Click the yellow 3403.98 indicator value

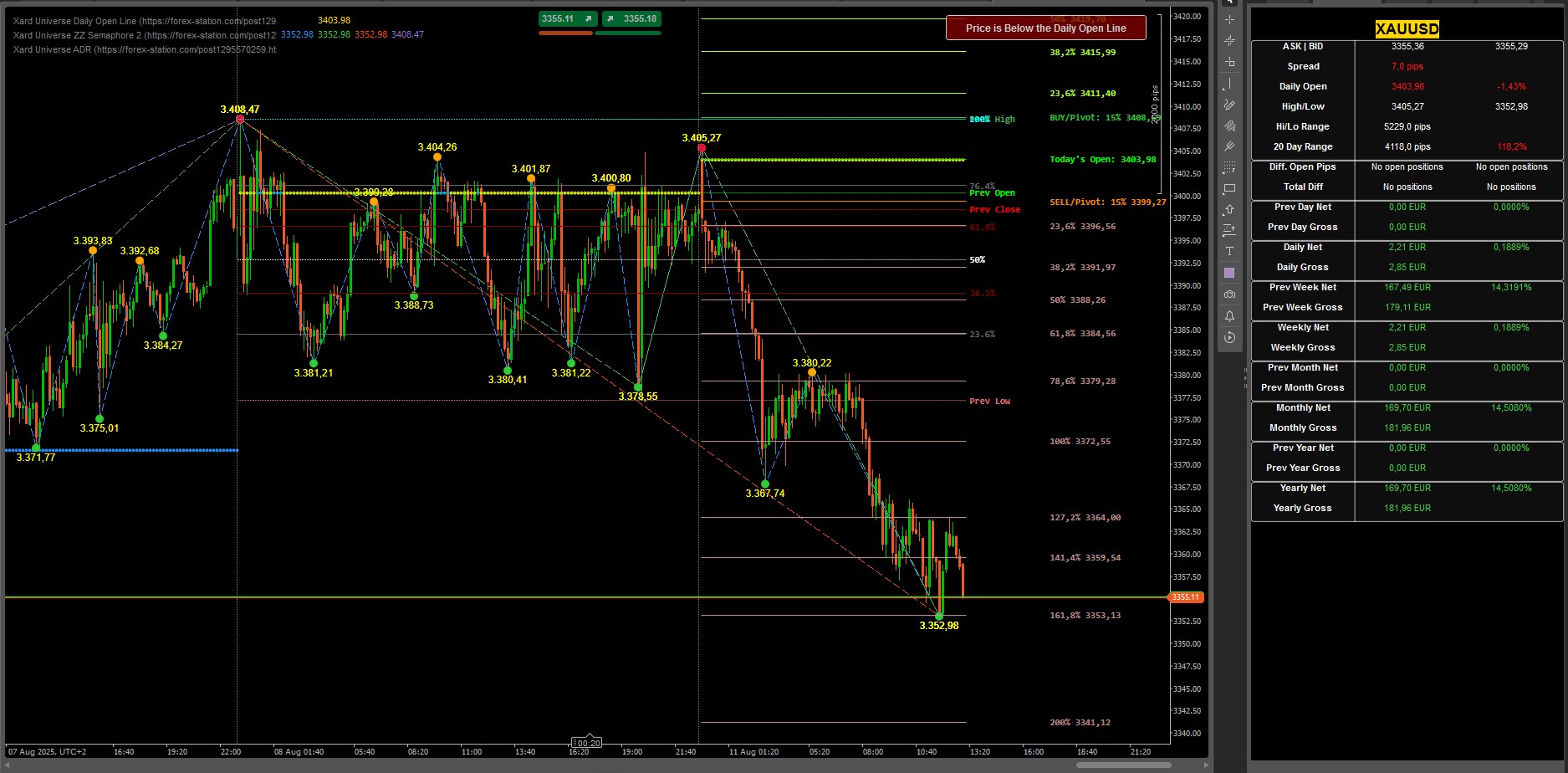(335, 20)
